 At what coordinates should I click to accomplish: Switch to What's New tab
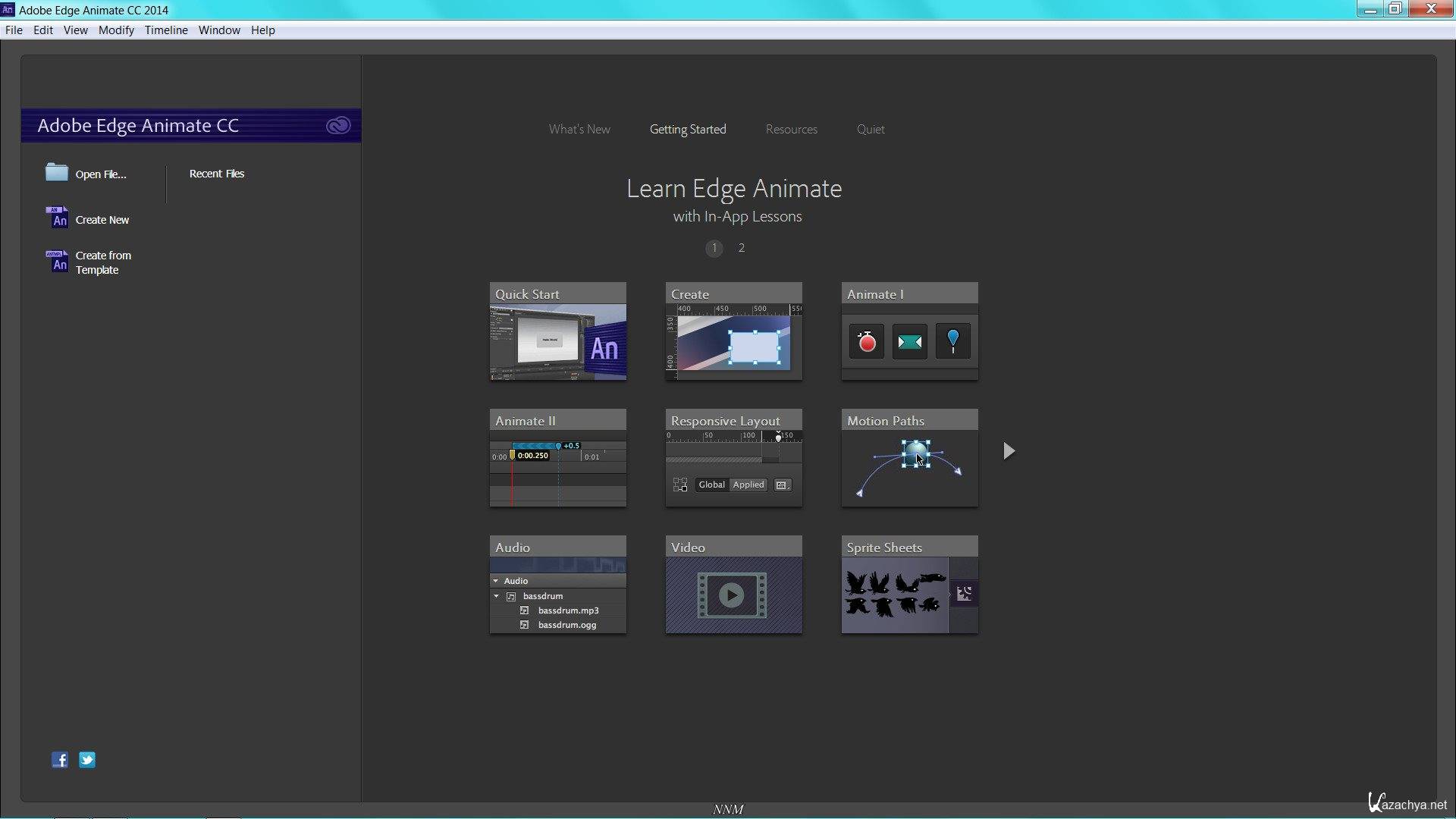(x=579, y=130)
